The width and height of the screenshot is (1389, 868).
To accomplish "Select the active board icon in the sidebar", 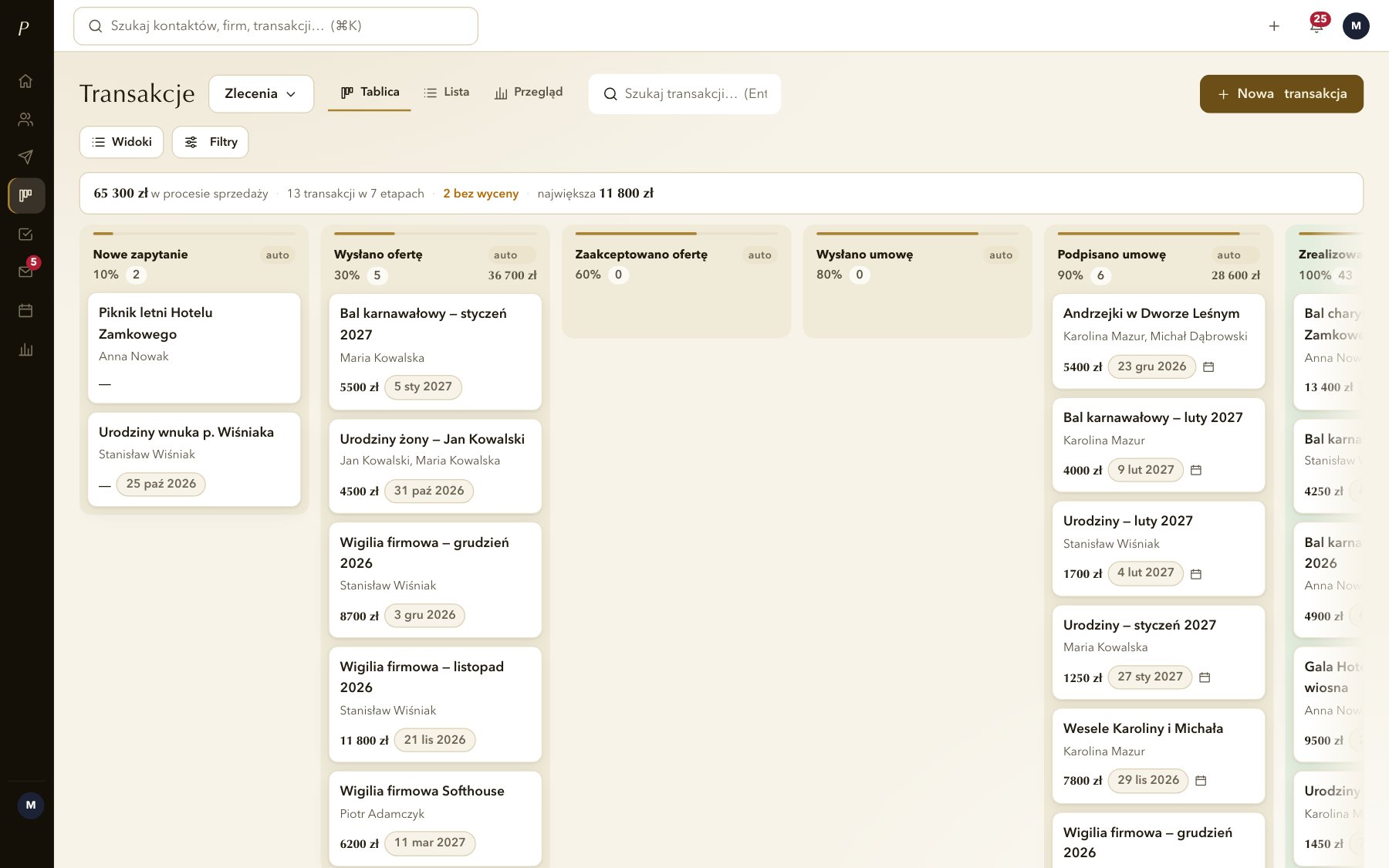I will coord(26,196).
